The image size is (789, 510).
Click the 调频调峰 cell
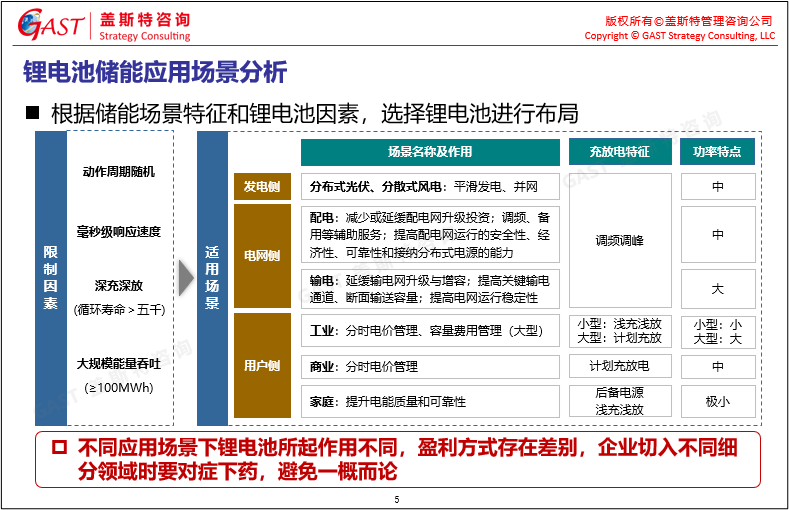point(619,241)
